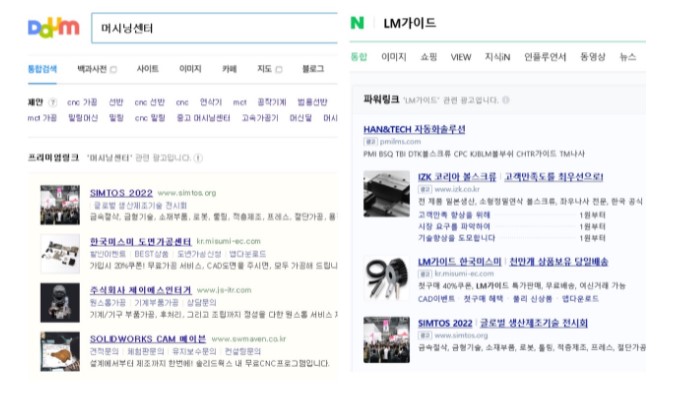Image resolution: width=676 pixels, height=394 pixels.
Task: Click the Naver search text LM가이드
Action: [x=410, y=23]
